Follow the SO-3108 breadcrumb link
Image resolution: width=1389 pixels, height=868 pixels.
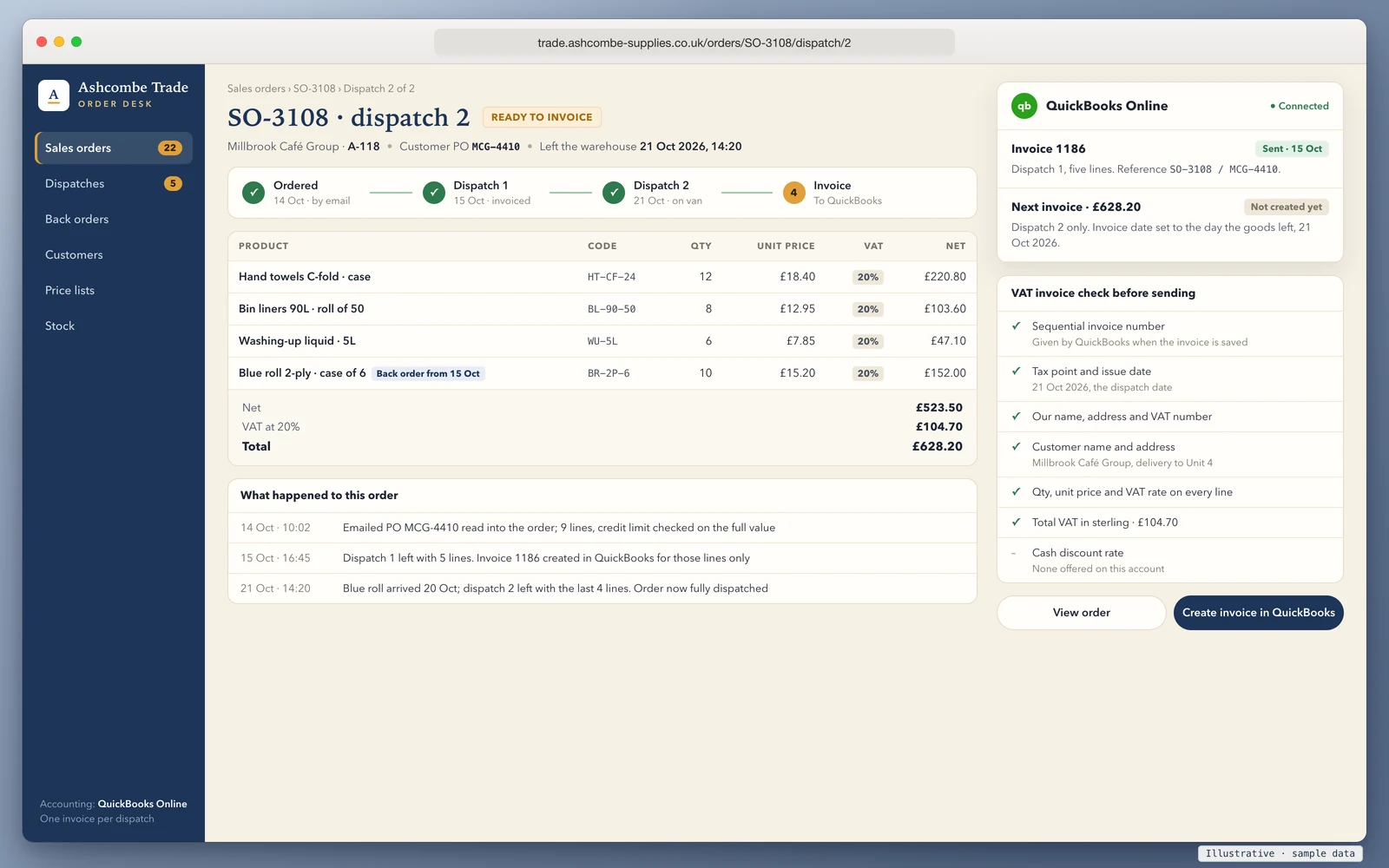(314, 89)
